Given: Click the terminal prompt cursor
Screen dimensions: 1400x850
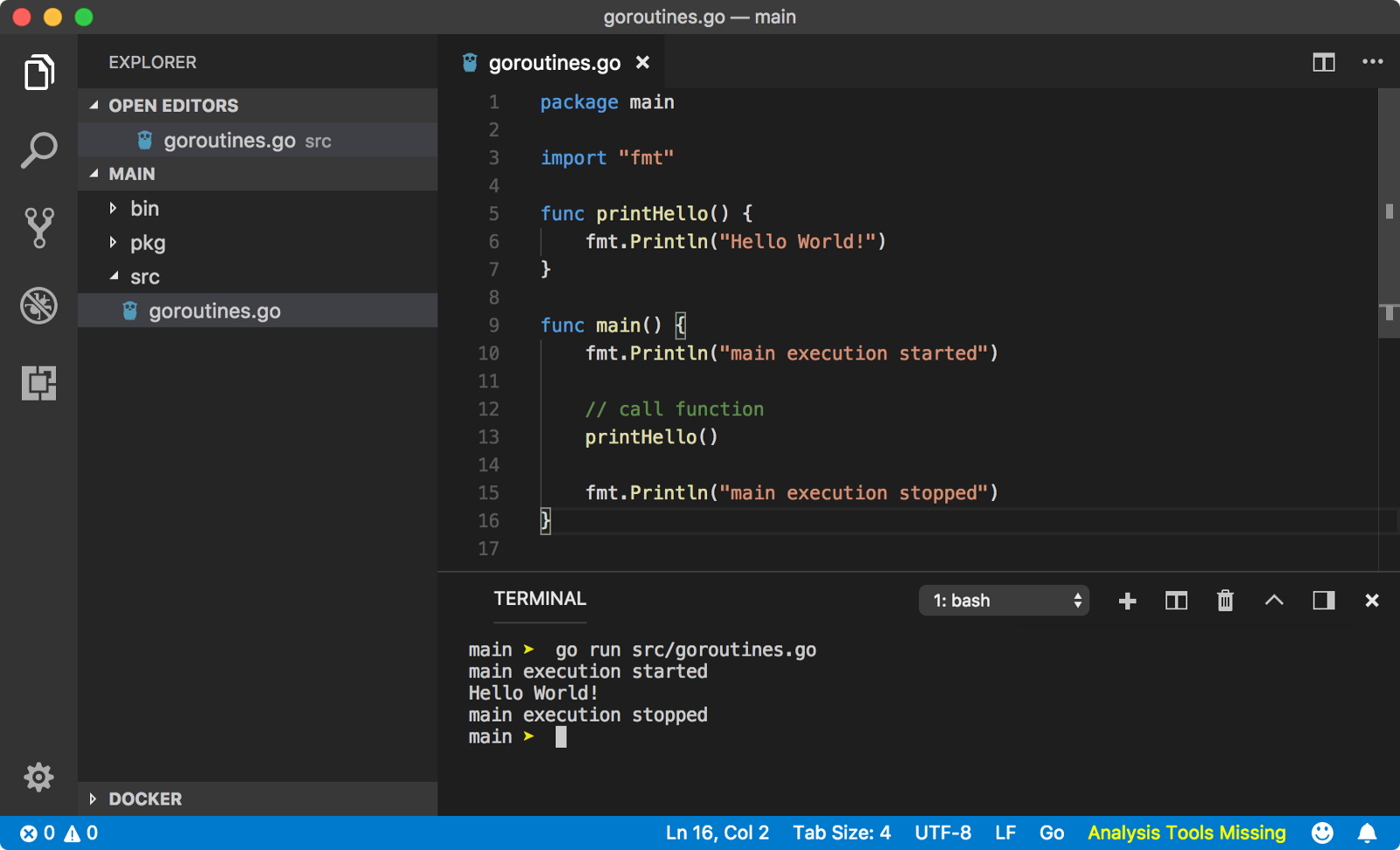Looking at the screenshot, I should [x=561, y=737].
